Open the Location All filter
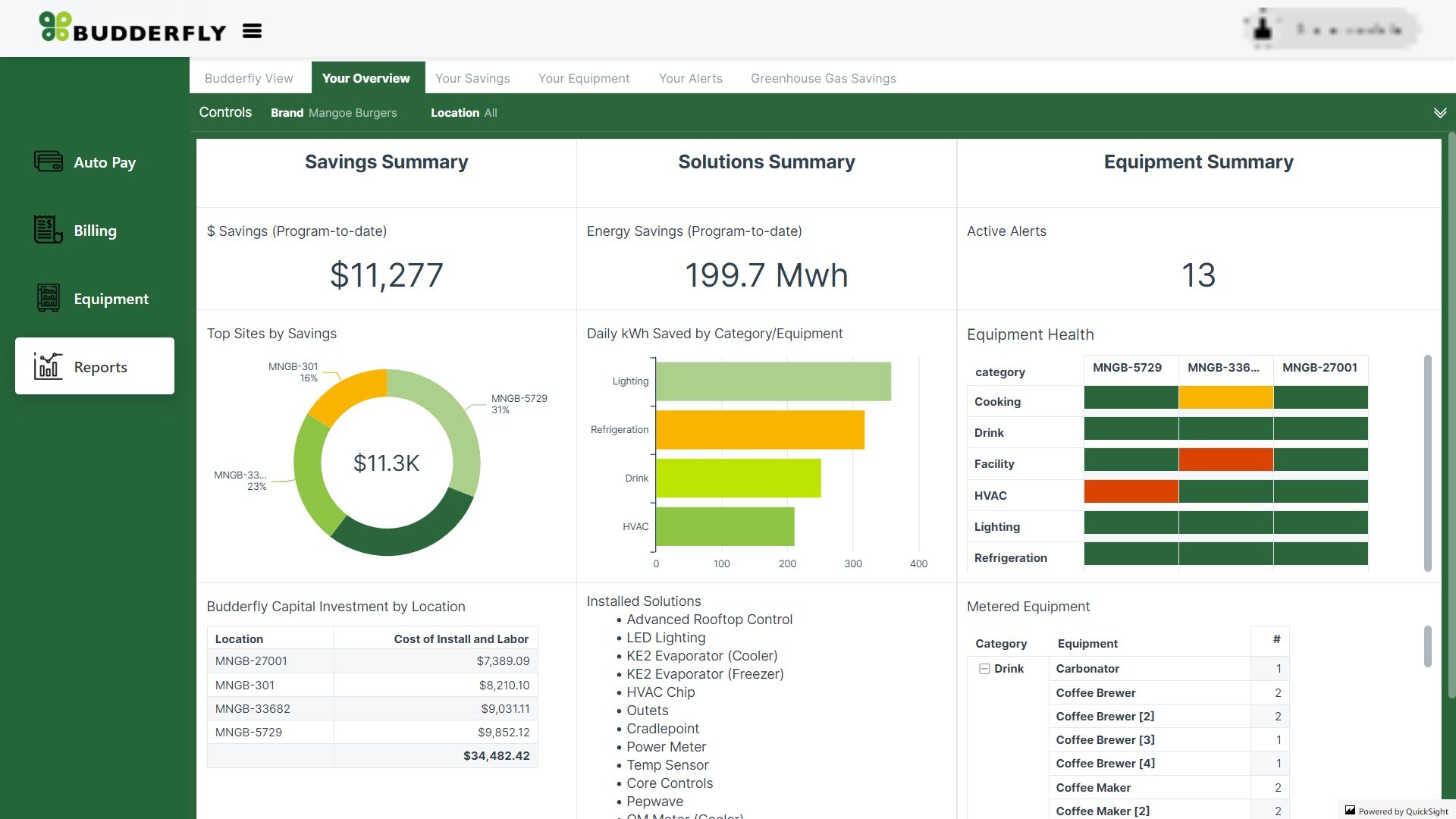Screen dimensions: 1456x819 coord(463,113)
